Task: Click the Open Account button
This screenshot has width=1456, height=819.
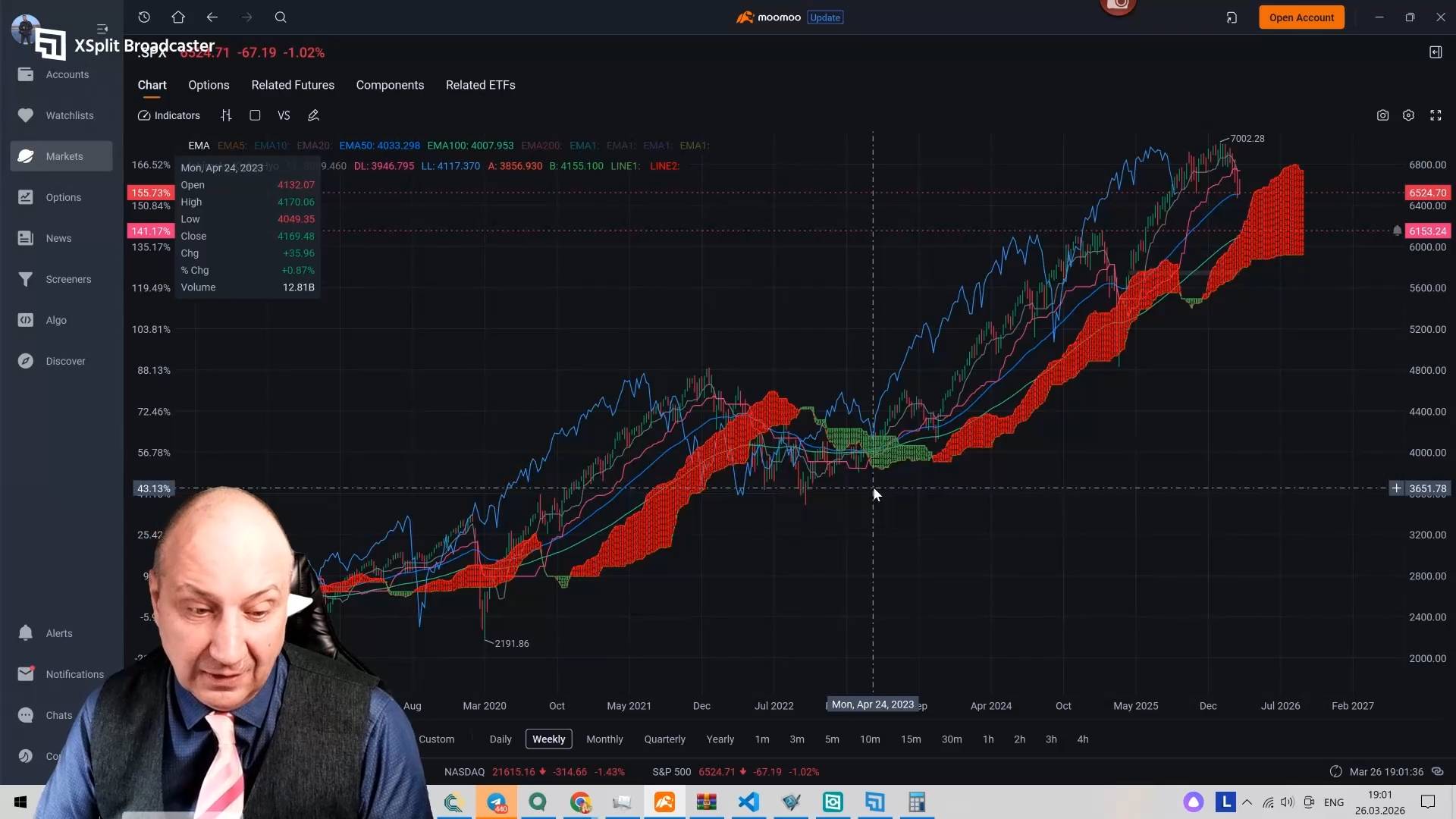Action: tap(1301, 17)
